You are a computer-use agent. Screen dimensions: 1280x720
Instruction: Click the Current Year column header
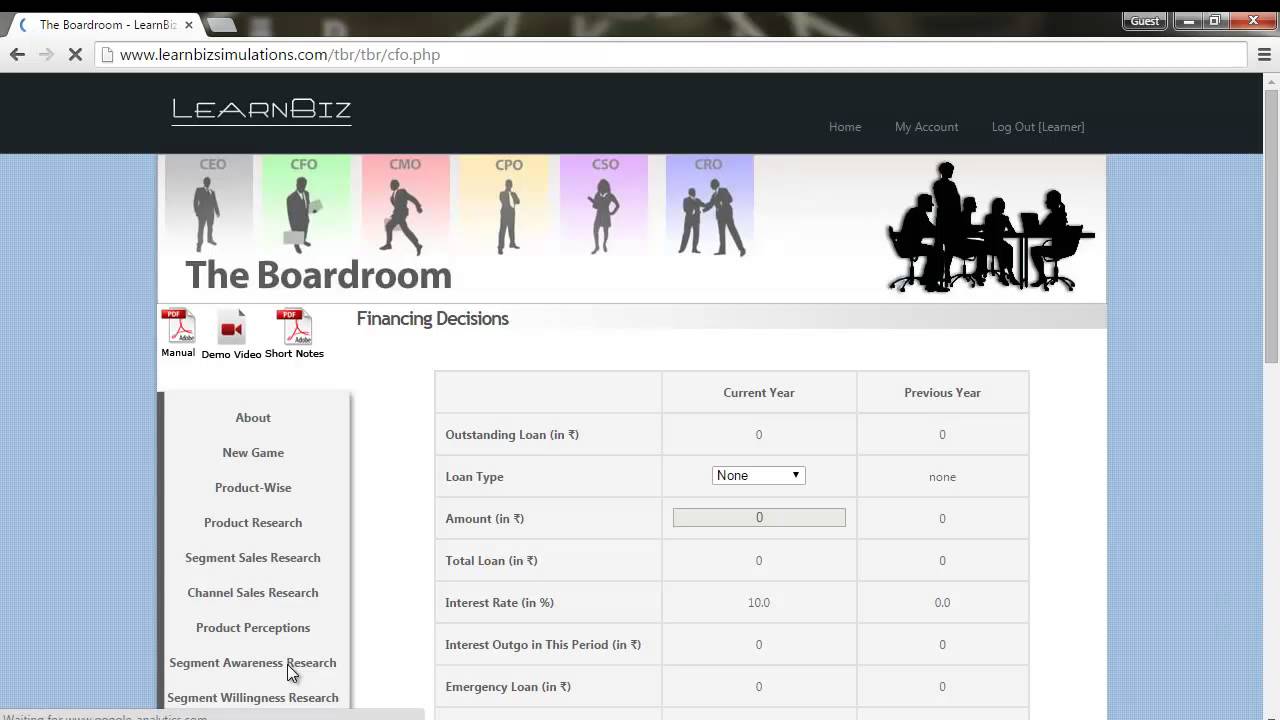click(759, 393)
